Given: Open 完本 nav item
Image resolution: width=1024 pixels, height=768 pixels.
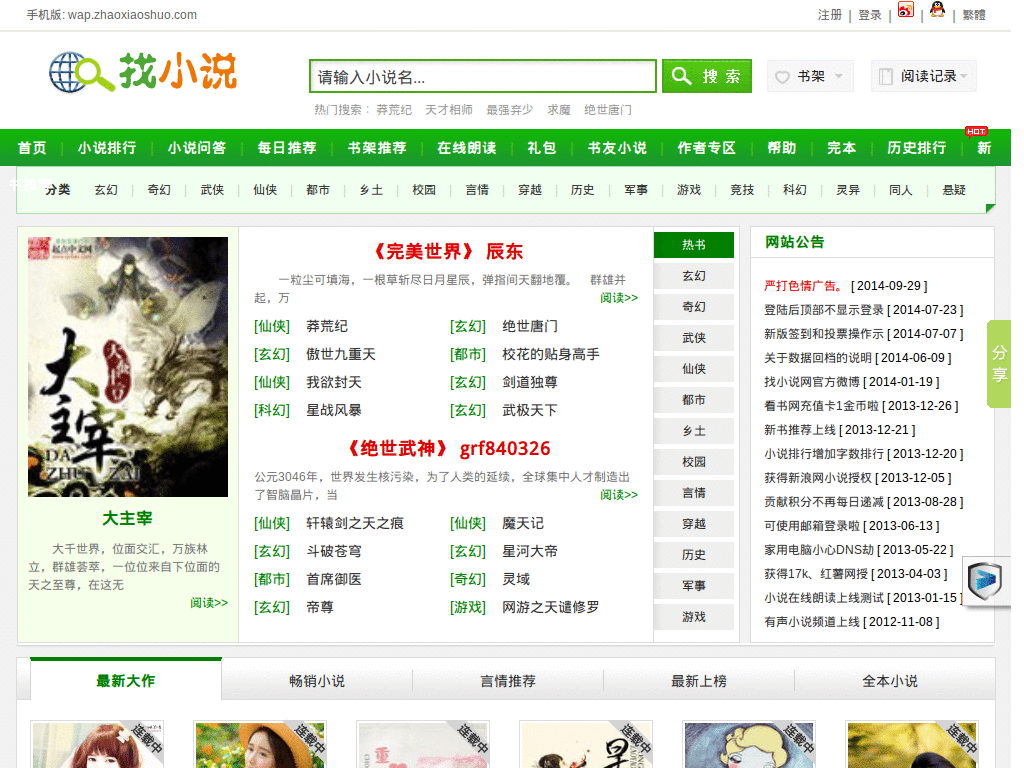Looking at the screenshot, I should [x=842, y=148].
